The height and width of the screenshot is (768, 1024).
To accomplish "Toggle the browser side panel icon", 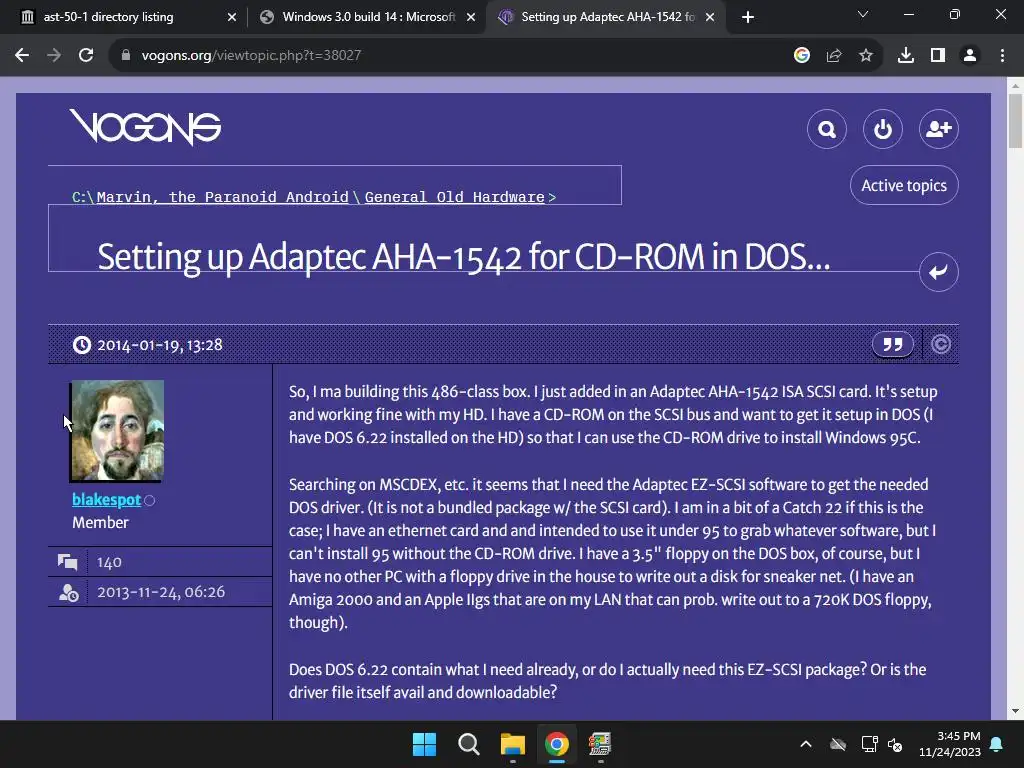I will click(x=938, y=56).
